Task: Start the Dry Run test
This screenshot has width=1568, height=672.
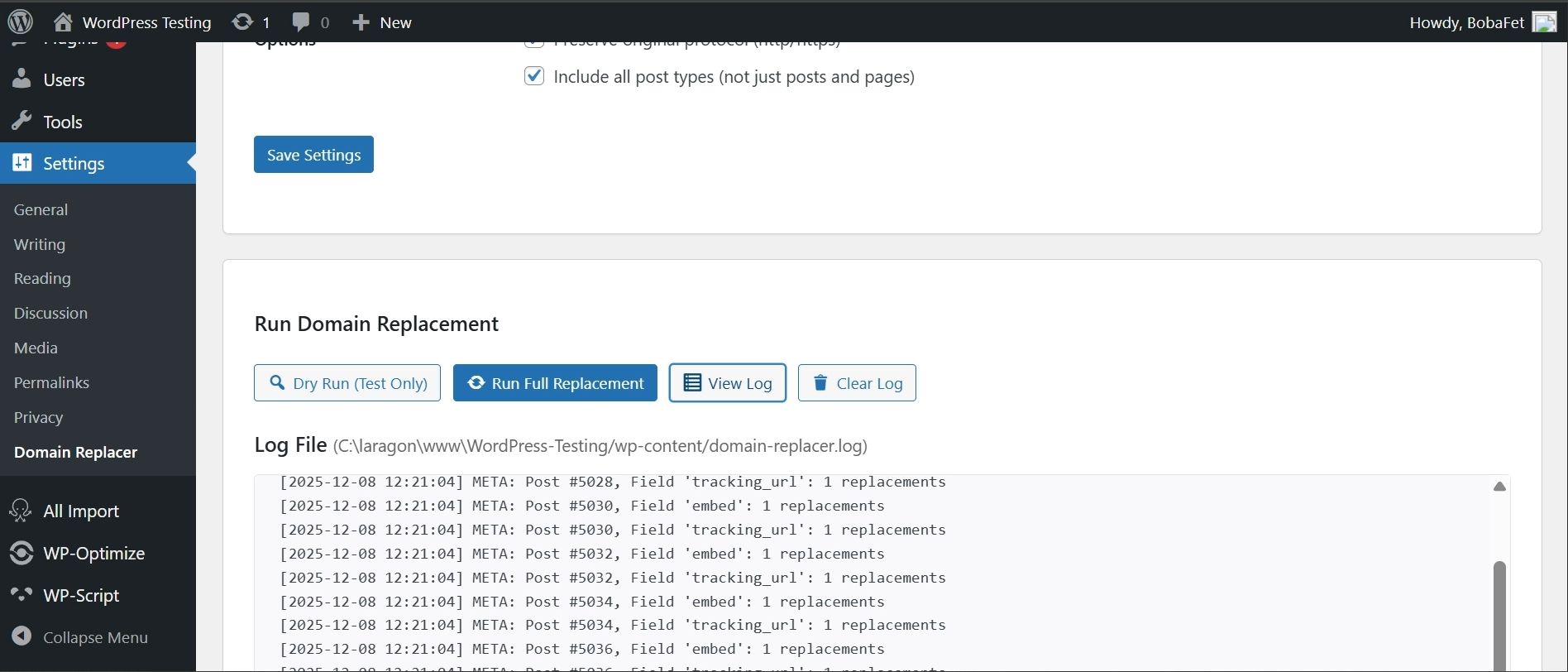Action: tap(347, 383)
